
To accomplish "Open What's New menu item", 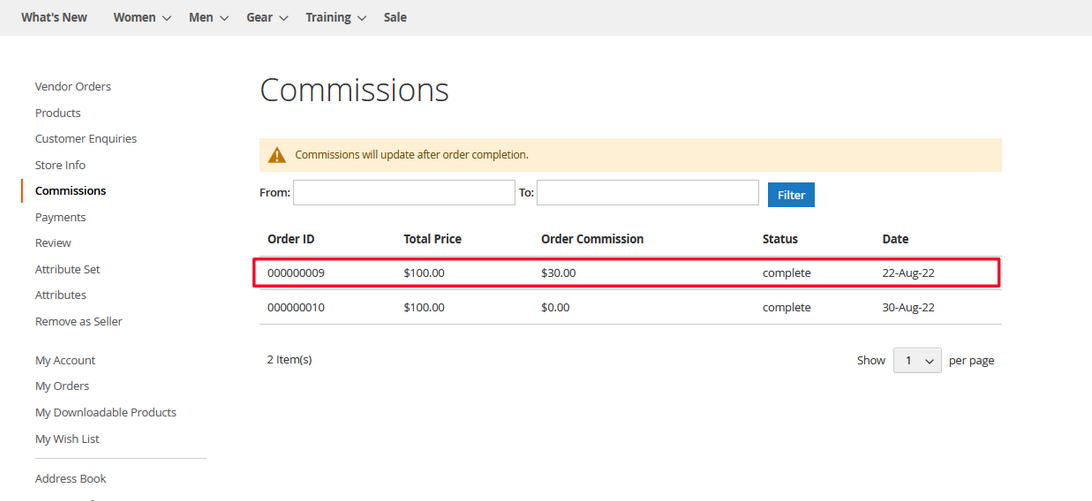I will pos(54,17).
